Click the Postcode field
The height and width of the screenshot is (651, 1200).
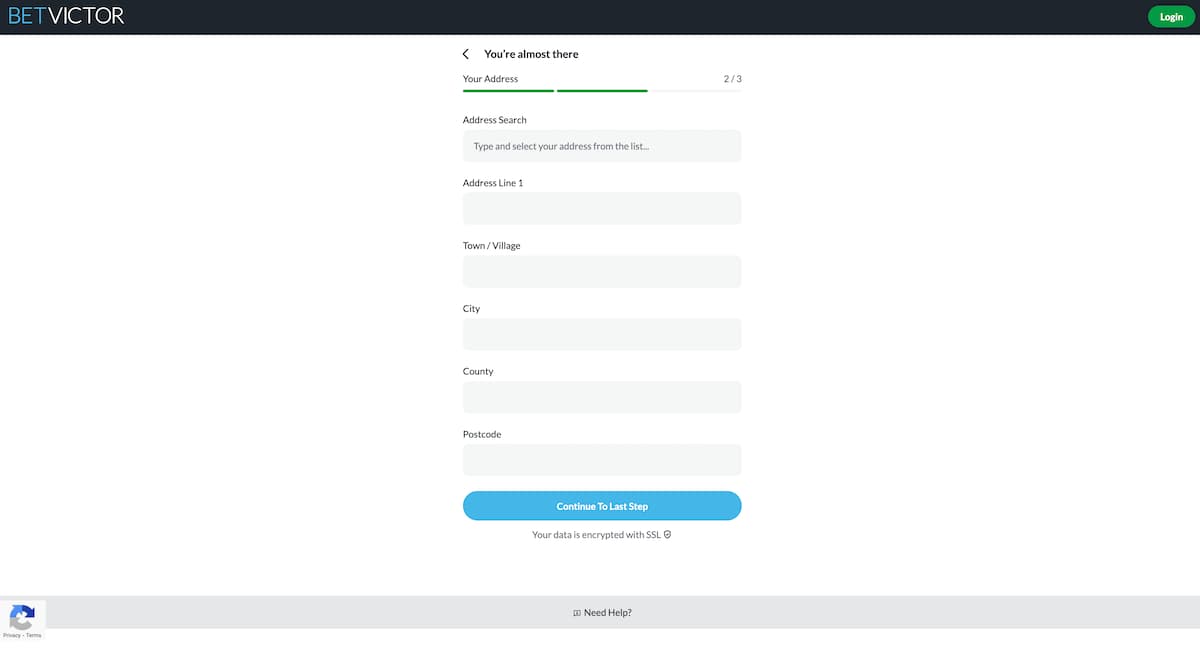point(602,460)
